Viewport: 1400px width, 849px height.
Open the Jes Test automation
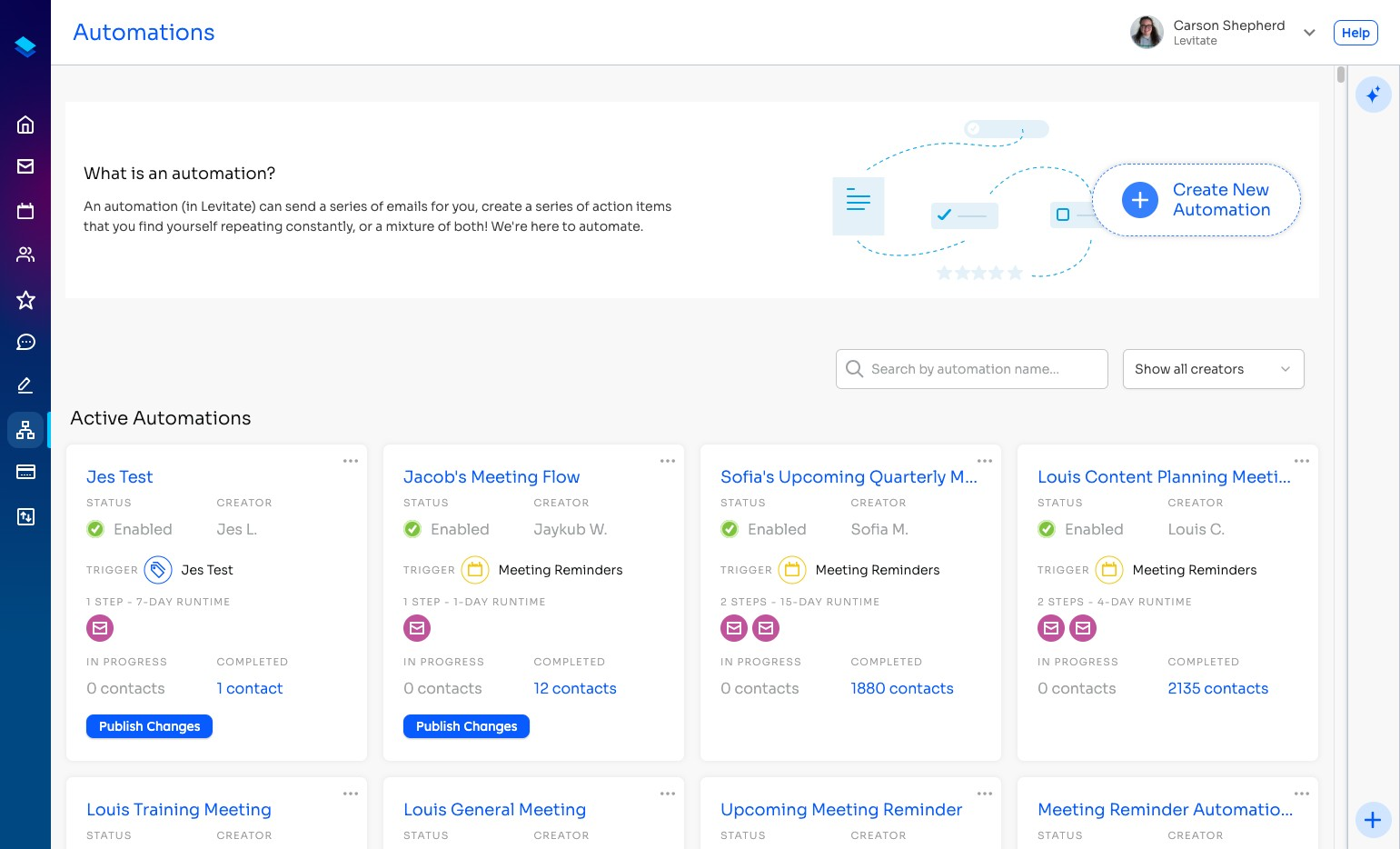click(119, 477)
